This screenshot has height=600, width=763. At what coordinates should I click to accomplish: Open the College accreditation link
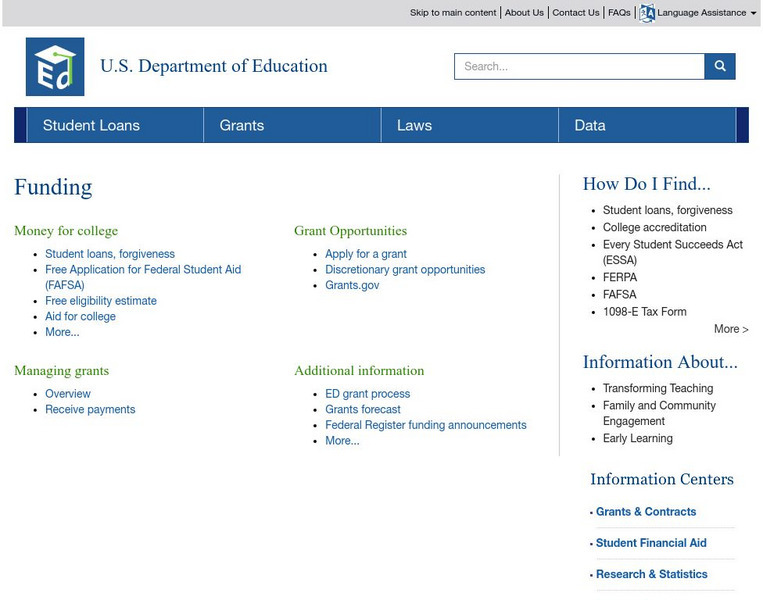tap(654, 227)
